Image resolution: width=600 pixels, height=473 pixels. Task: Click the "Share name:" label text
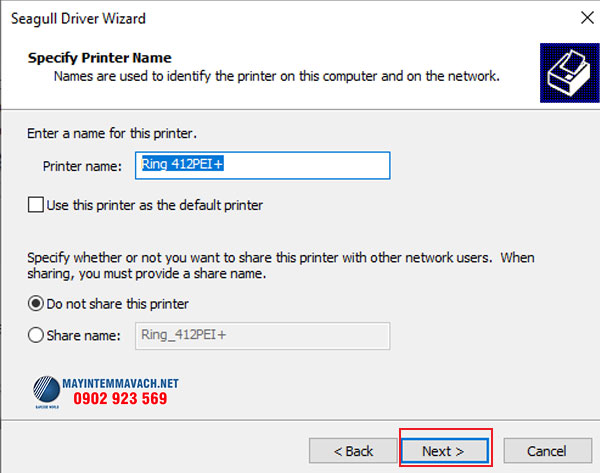(x=85, y=336)
